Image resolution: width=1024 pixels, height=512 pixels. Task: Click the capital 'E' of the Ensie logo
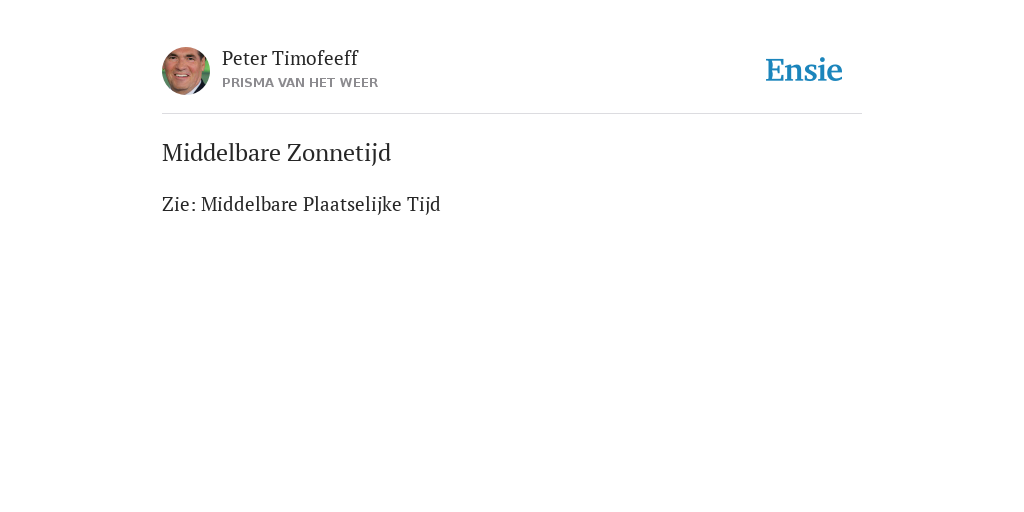[775, 70]
